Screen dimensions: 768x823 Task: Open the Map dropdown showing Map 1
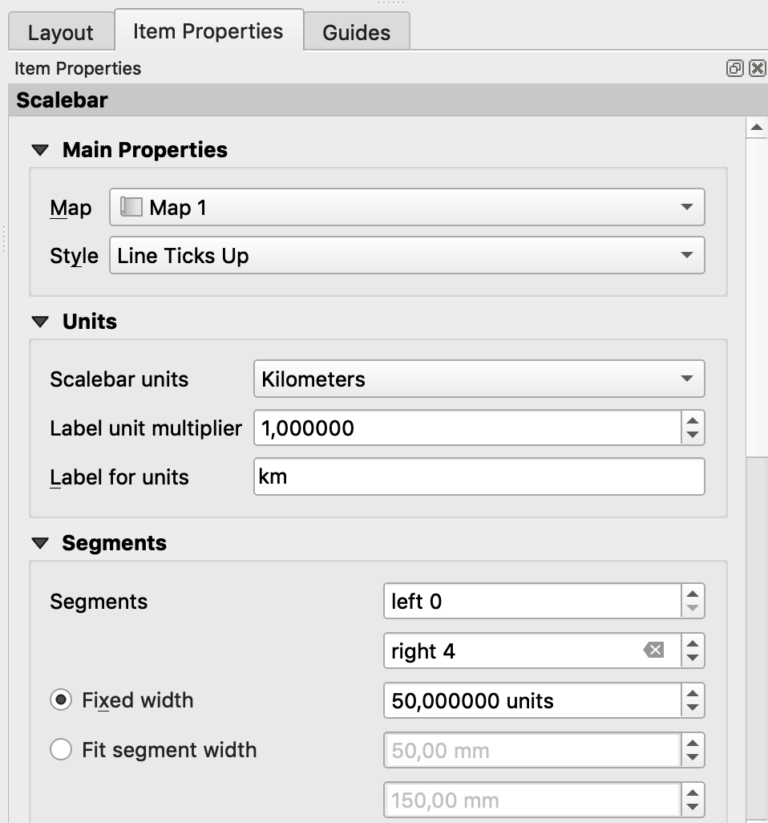tap(407, 207)
